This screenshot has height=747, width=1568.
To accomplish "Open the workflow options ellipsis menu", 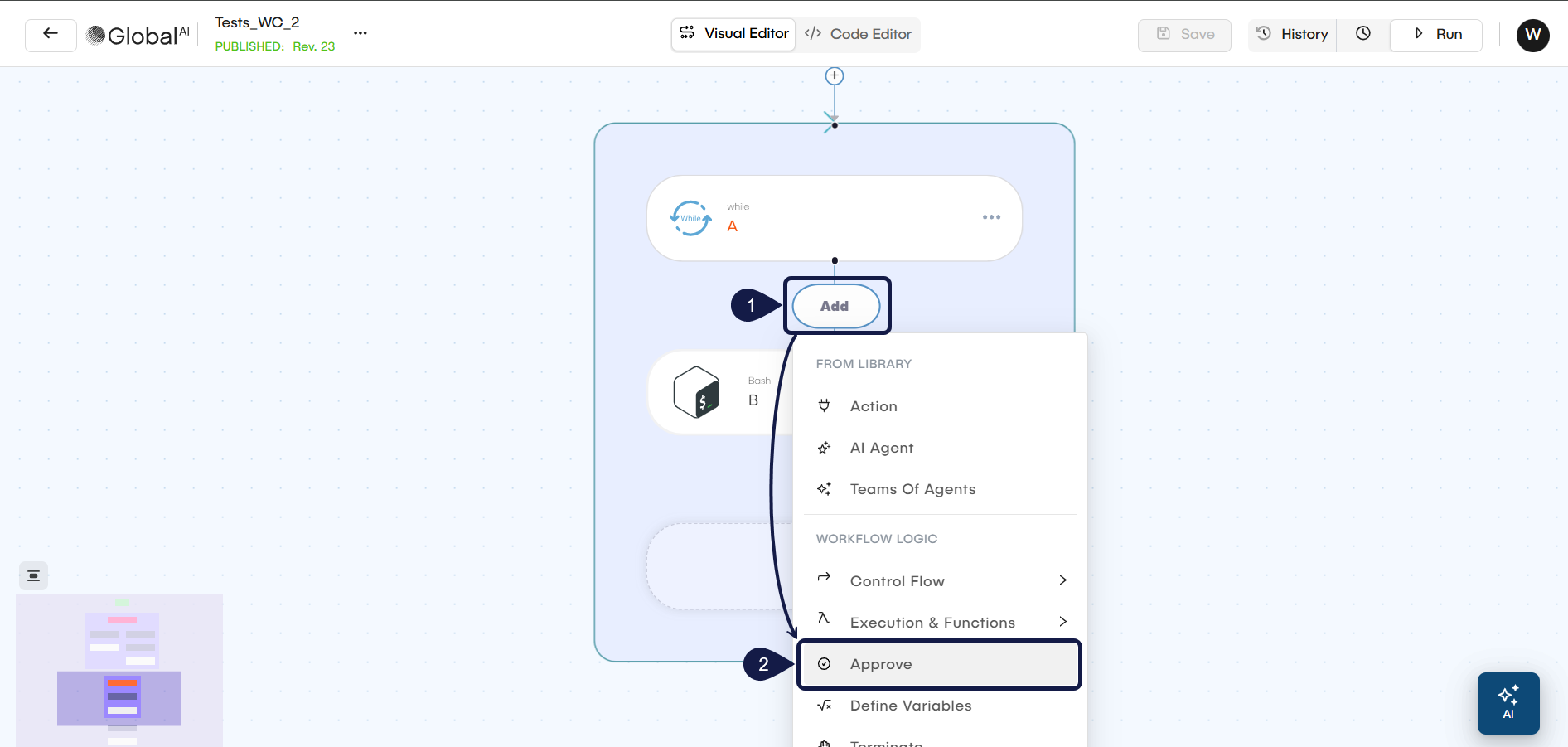I will 360,33.
